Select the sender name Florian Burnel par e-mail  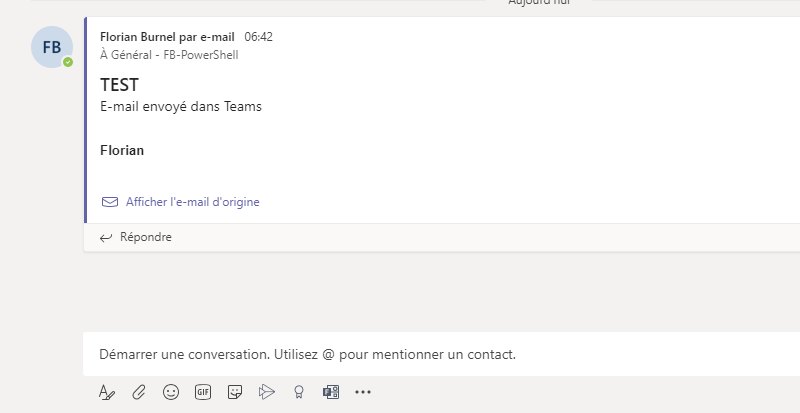167,37
